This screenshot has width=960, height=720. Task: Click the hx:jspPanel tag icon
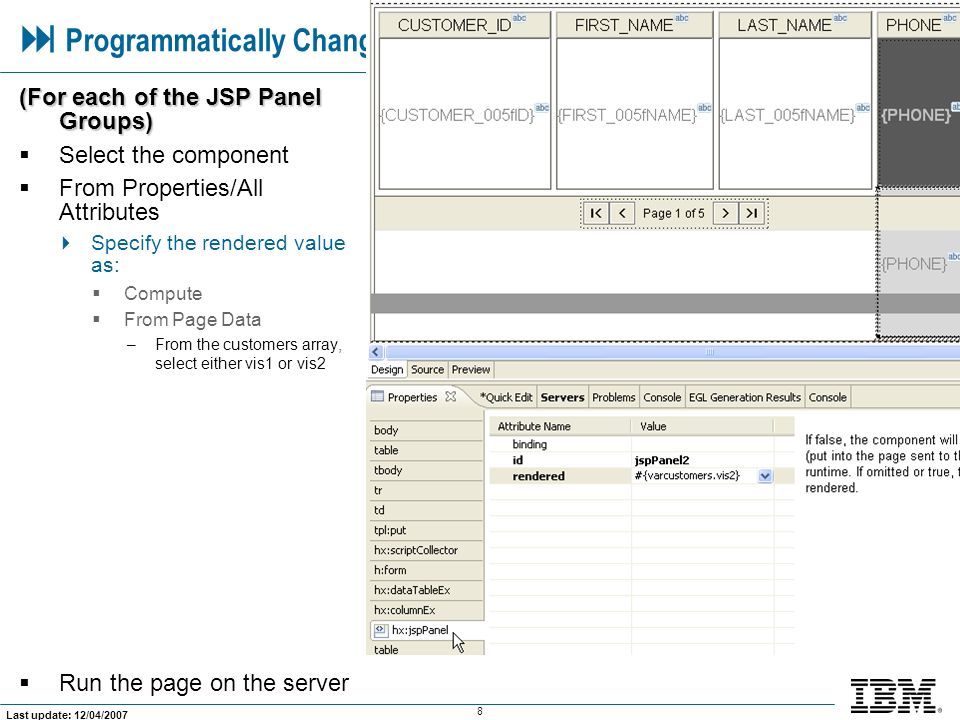(x=380, y=629)
